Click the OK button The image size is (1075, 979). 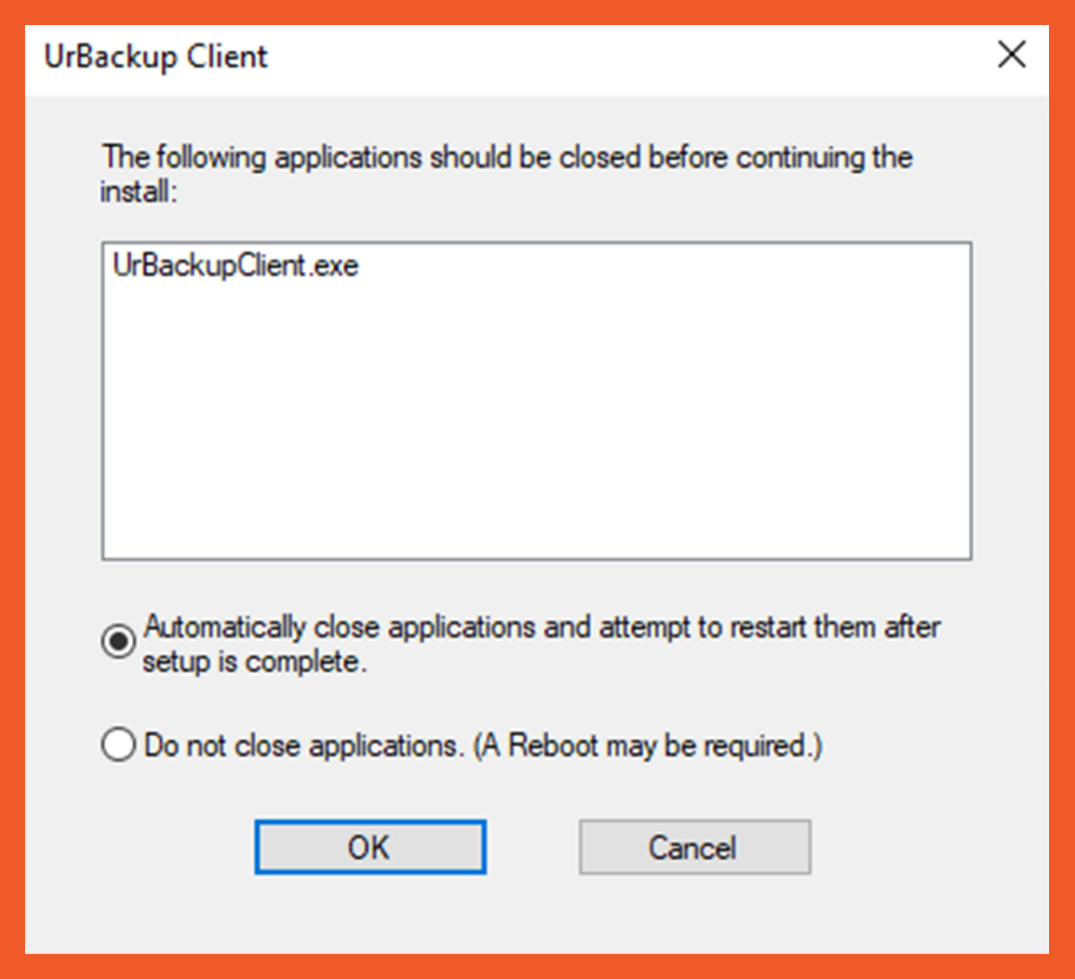point(370,848)
